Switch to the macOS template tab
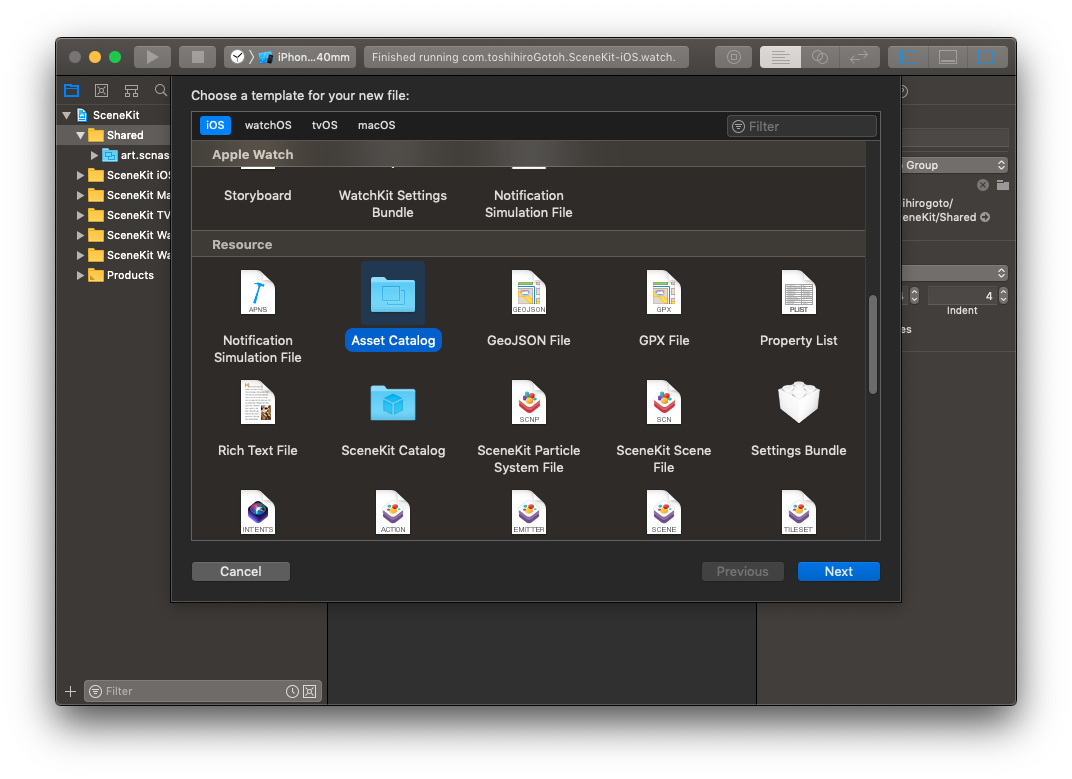 [x=376, y=125]
